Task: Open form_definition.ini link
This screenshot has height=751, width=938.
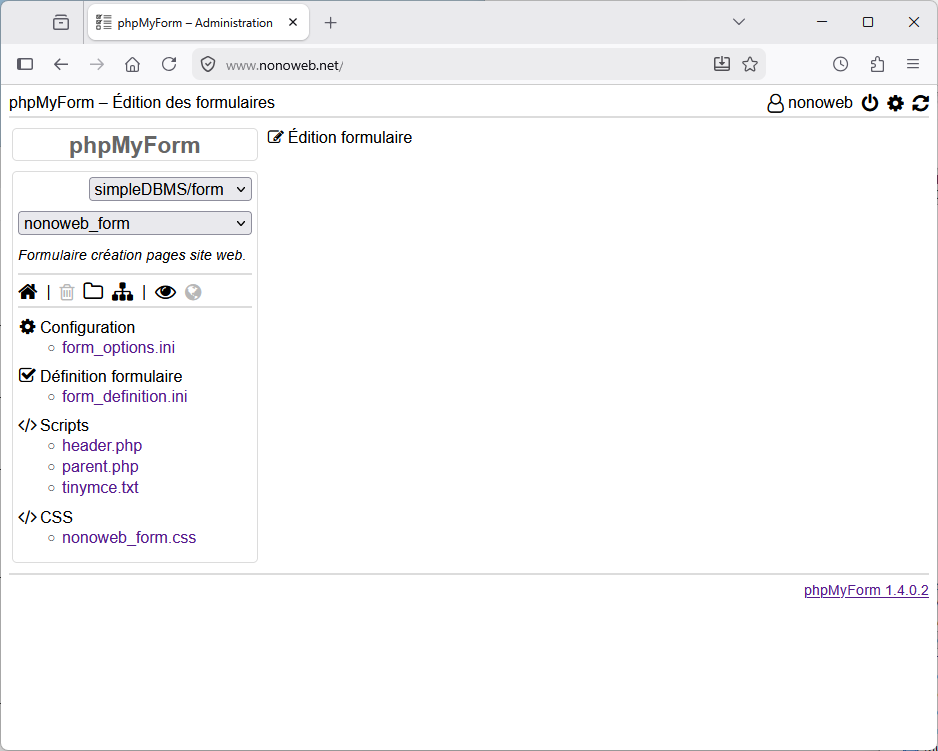Action: [124, 397]
